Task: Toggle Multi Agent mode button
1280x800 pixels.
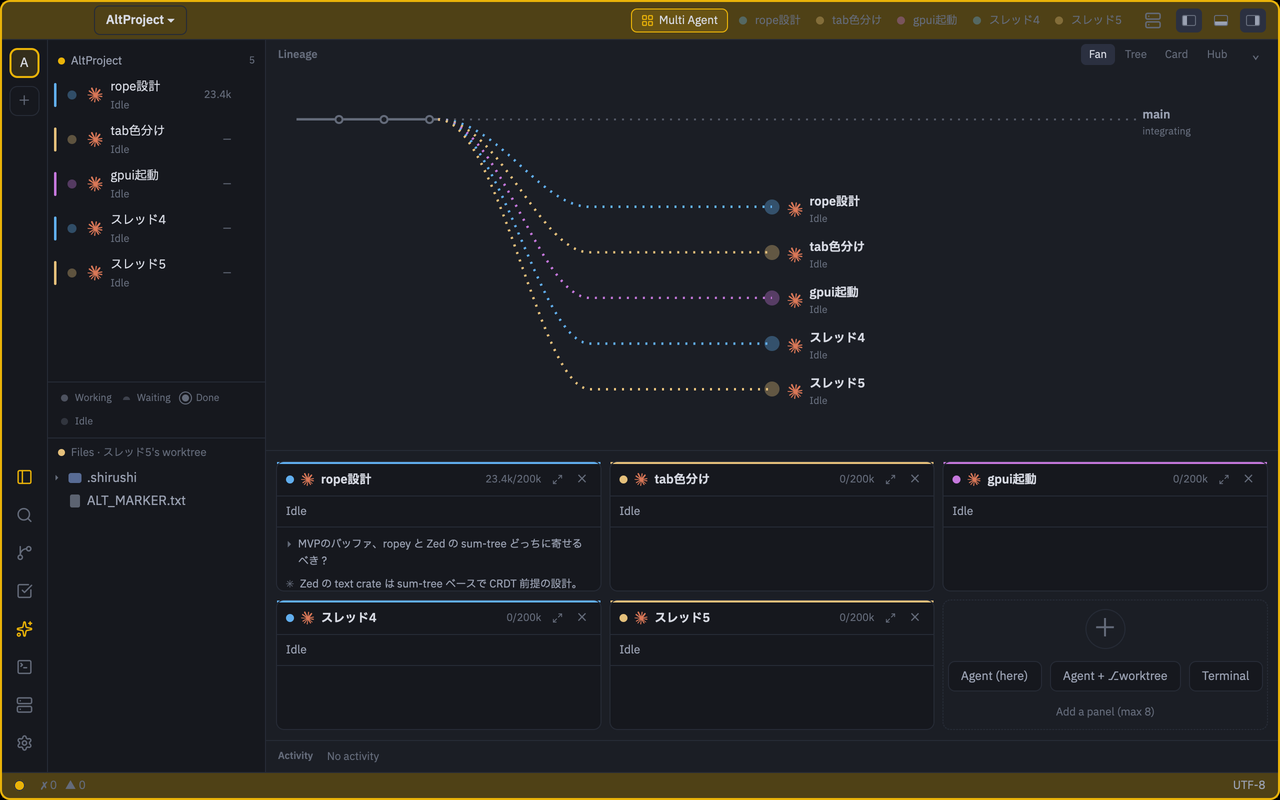Action: click(x=679, y=20)
